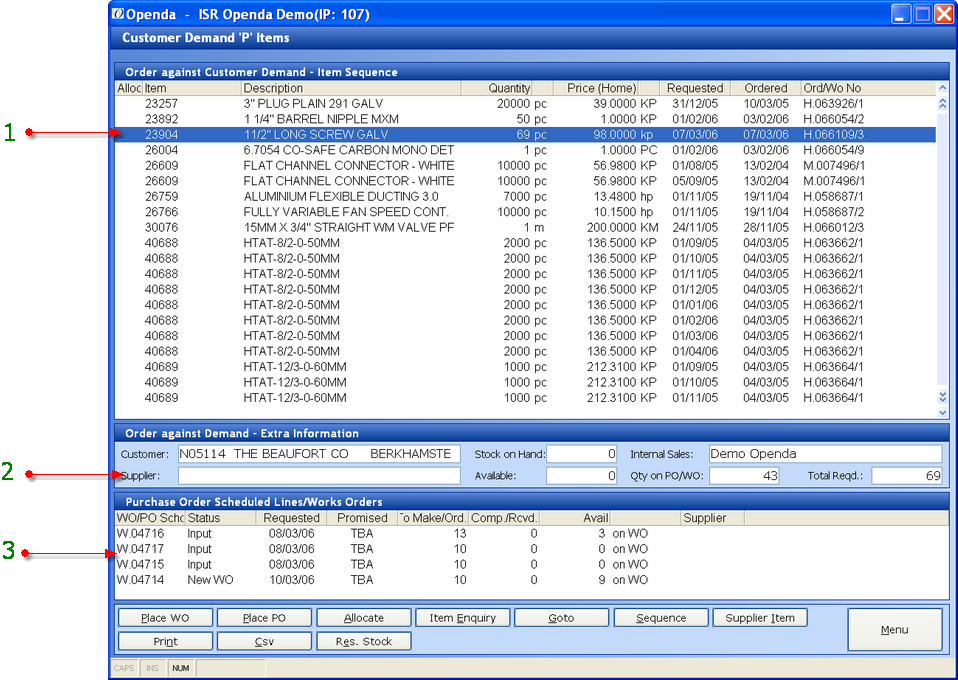Image resolution: width=958 pixels, height=680 pixels.
Task: Click Supplier header in works orders table
Action: pyautogui.click(x=712, y=517)
